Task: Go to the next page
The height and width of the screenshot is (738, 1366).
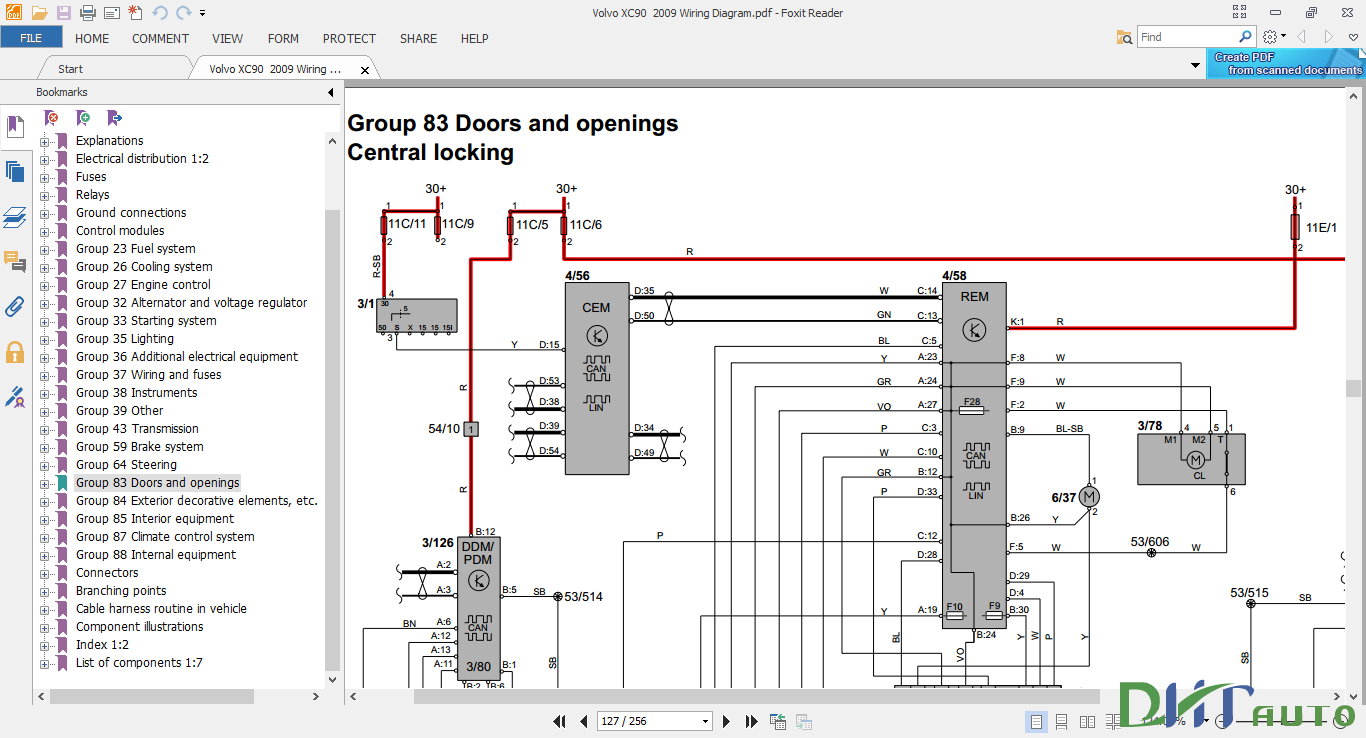Action: tap(726, 721)
